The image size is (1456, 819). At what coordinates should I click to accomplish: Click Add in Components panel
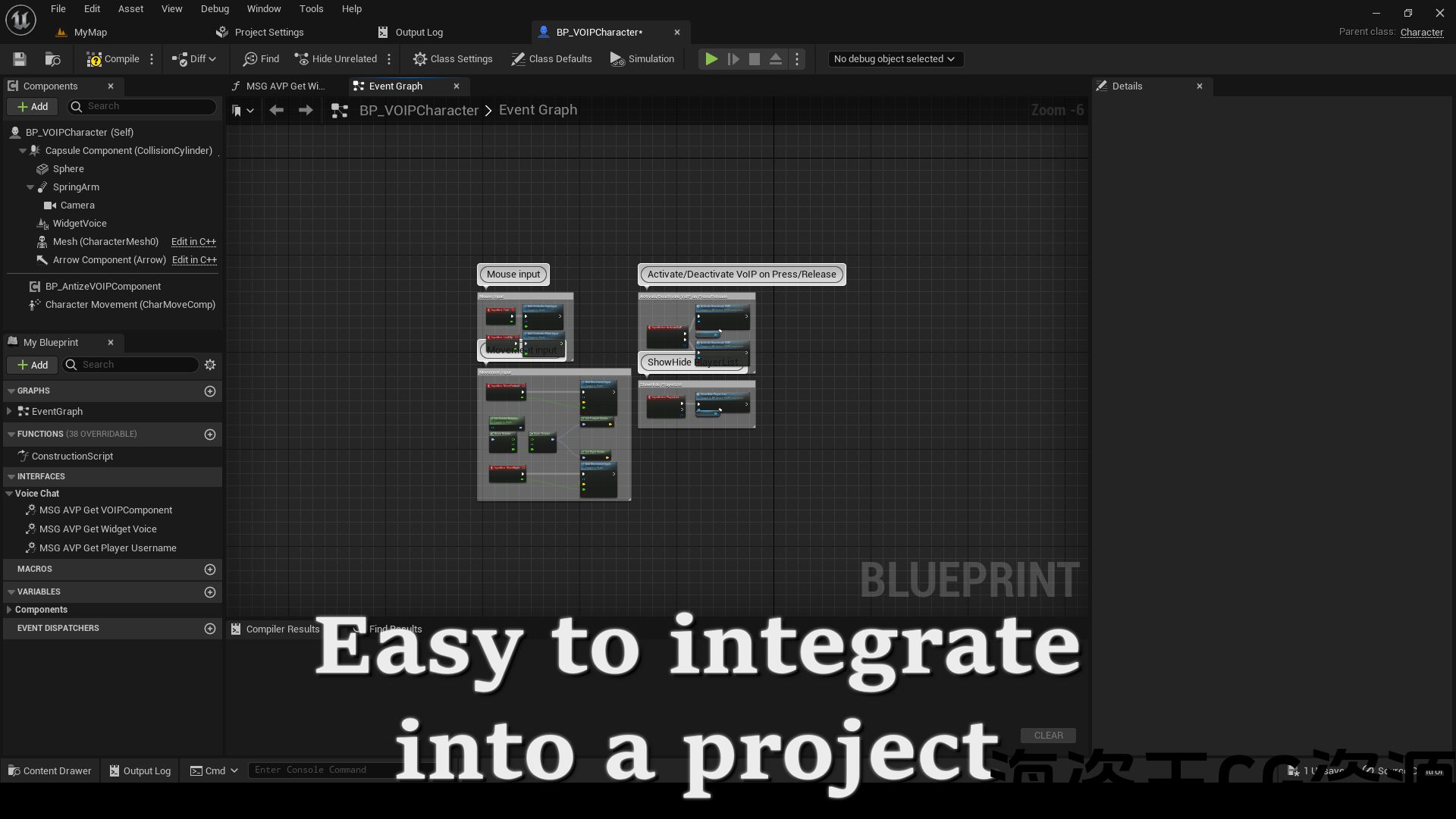pos(33,107)
